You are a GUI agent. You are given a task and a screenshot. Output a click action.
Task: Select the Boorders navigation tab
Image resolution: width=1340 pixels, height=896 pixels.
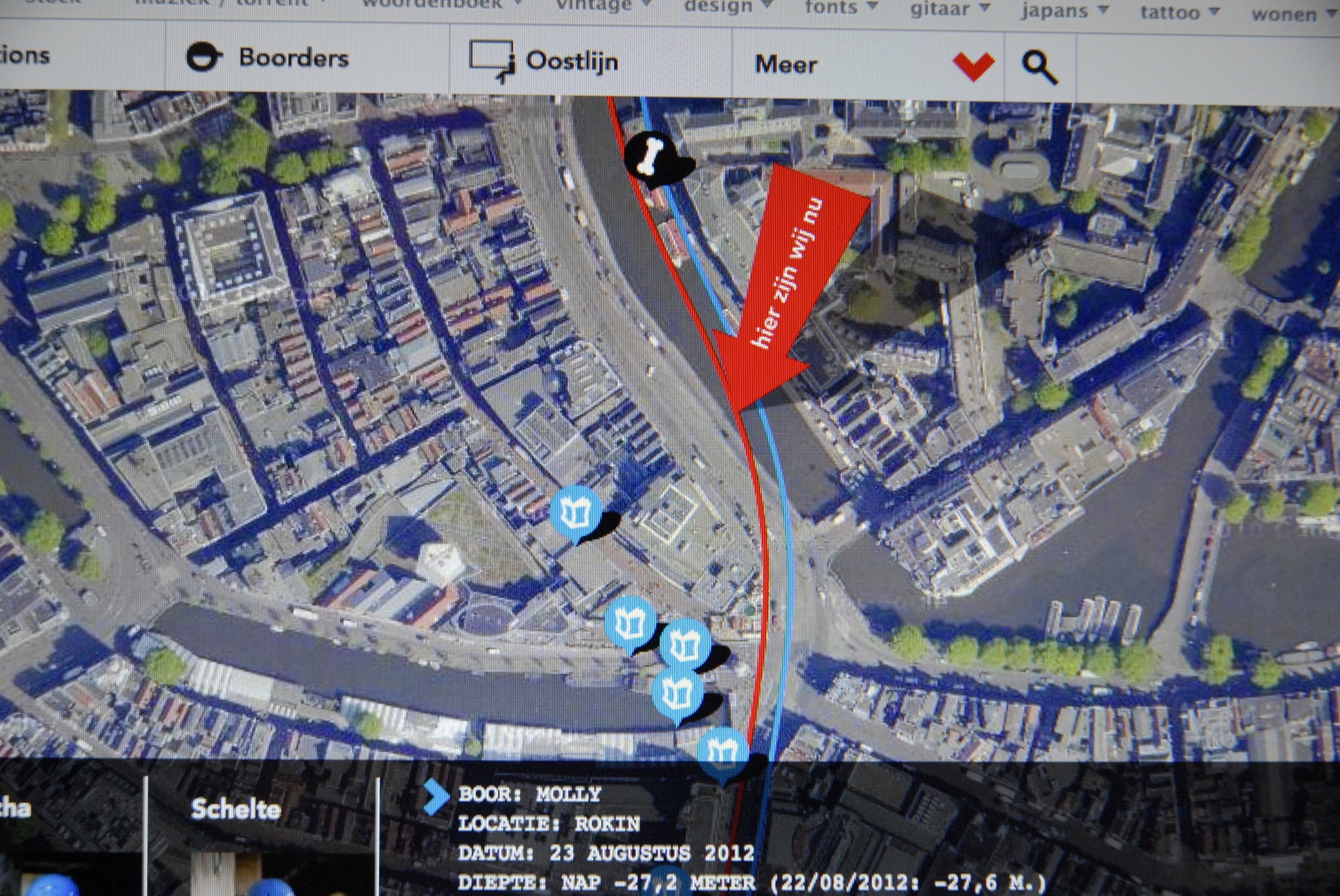(293, 58)
